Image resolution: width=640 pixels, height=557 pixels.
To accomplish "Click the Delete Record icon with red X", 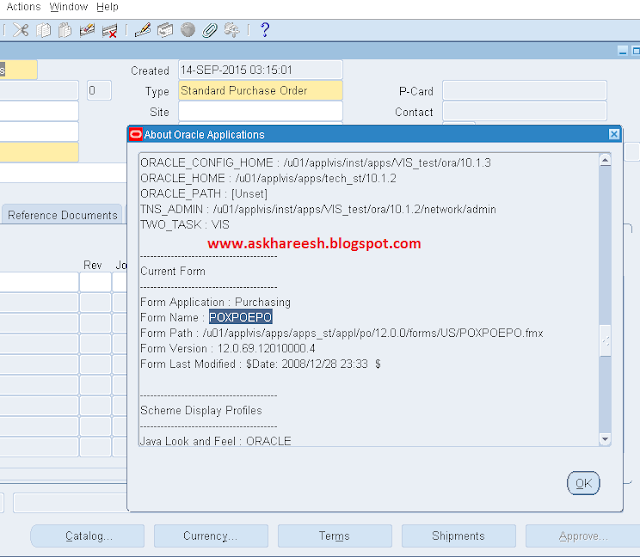I will click(x=109, y=31).
